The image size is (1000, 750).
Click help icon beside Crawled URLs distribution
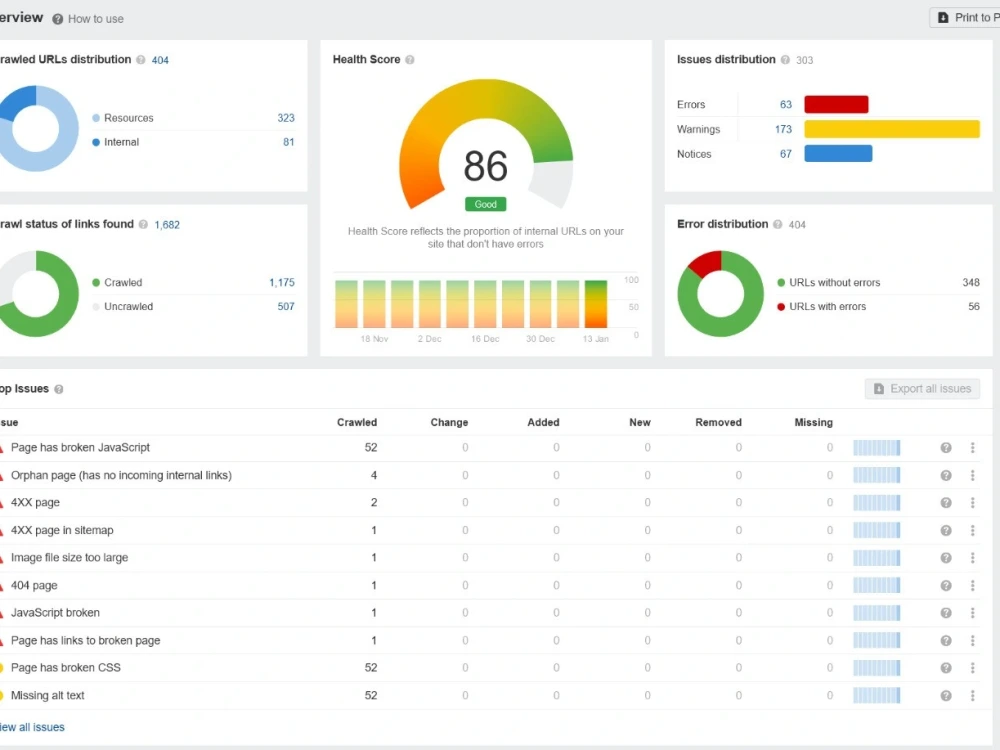coord(141,60)
